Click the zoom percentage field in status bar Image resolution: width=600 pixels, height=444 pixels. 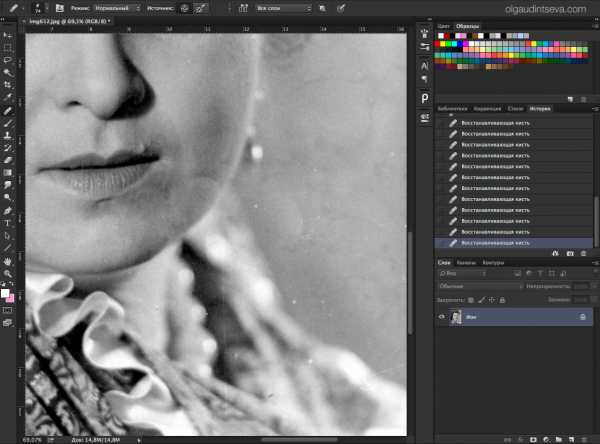pos(32,440)
